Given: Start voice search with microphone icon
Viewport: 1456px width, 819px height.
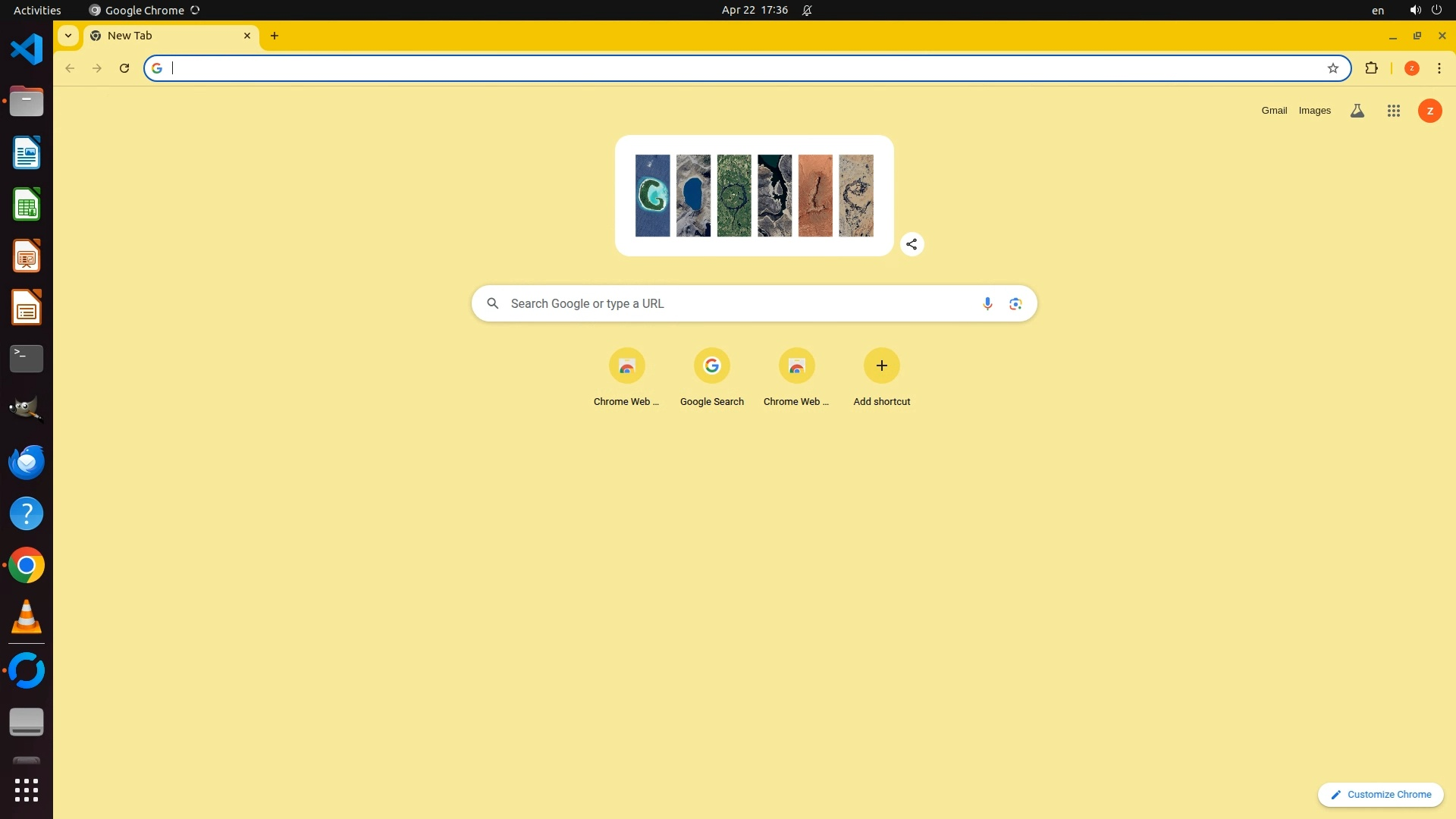Looking at the screenshot, I should (x=987, y=304).
